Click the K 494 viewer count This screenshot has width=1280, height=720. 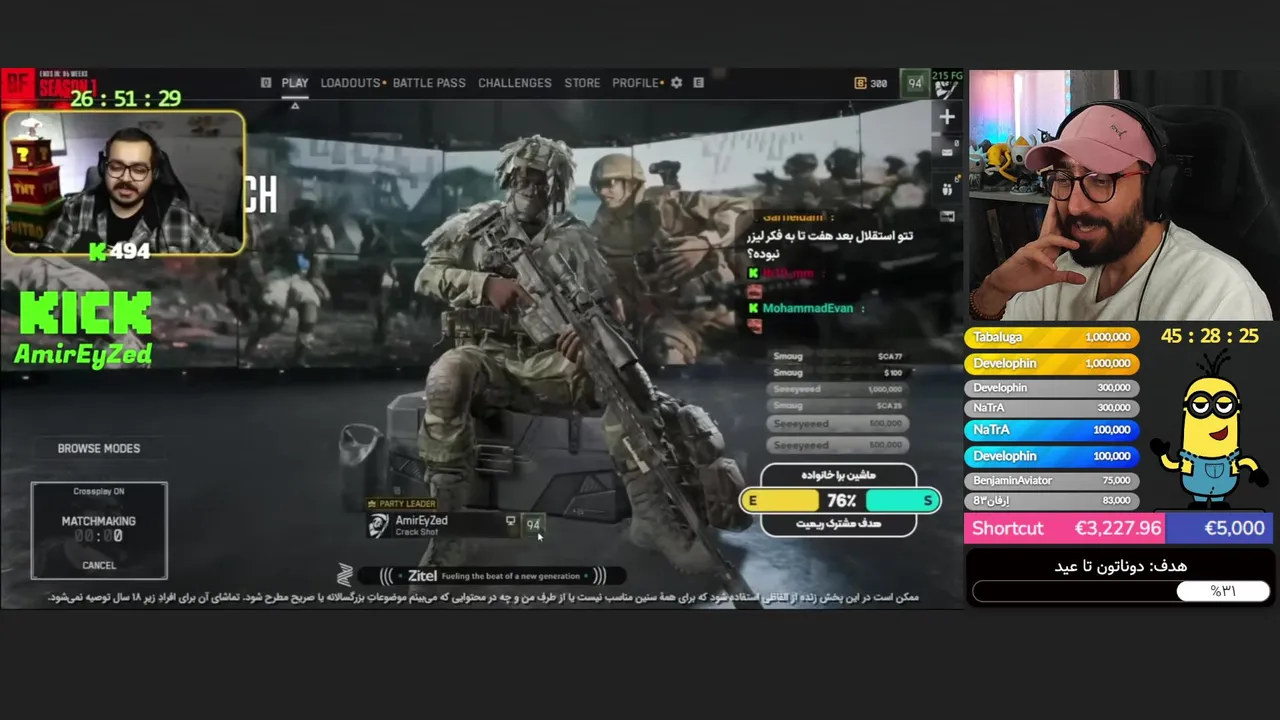120,252
